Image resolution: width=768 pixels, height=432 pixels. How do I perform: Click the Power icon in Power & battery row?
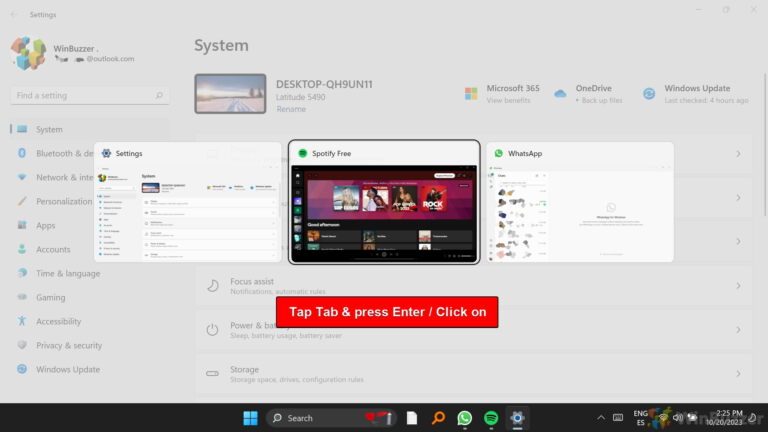[x=213, y=330]
